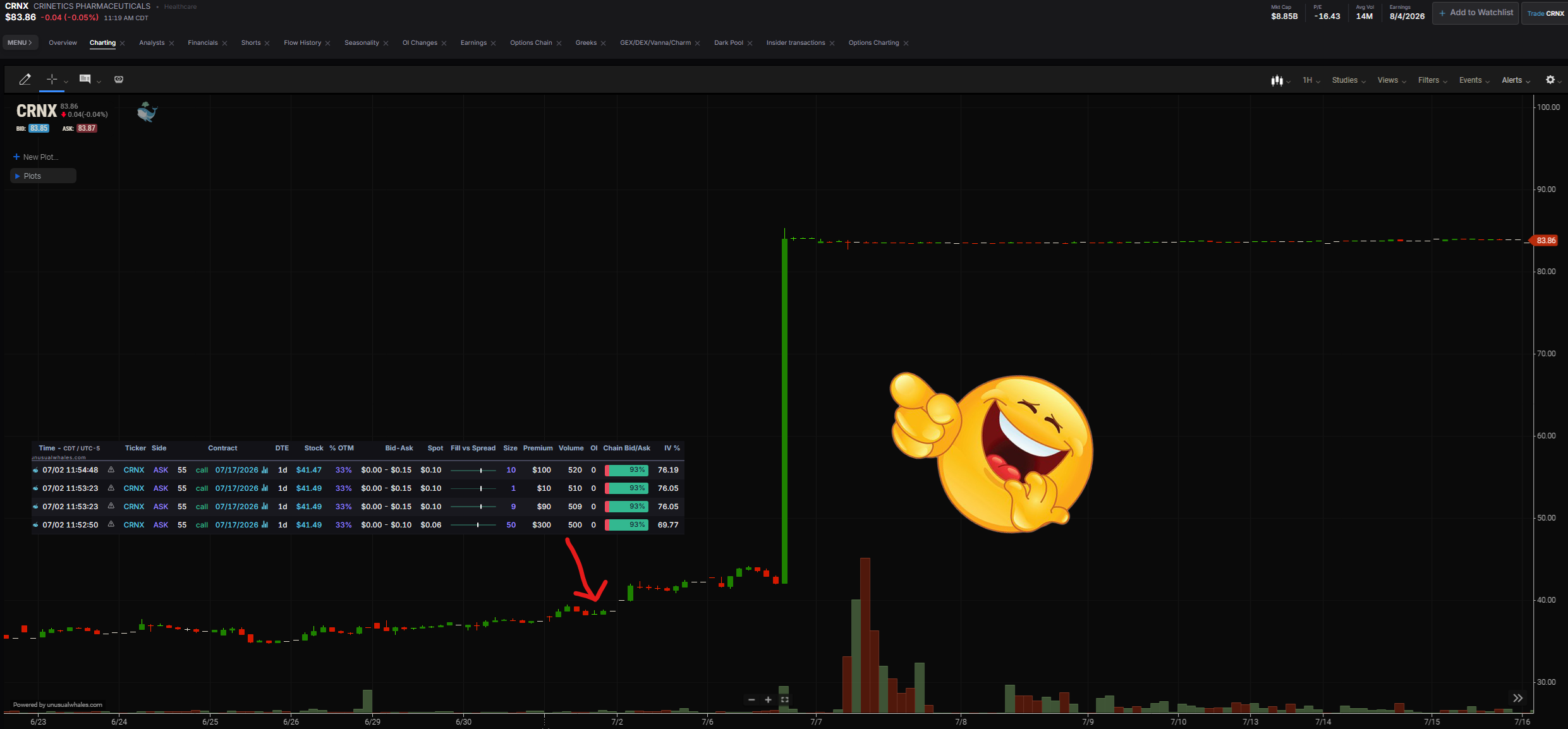Screen dimensions: 1568x729
Task: Close the Insider transactions tab
Action: 832,44
